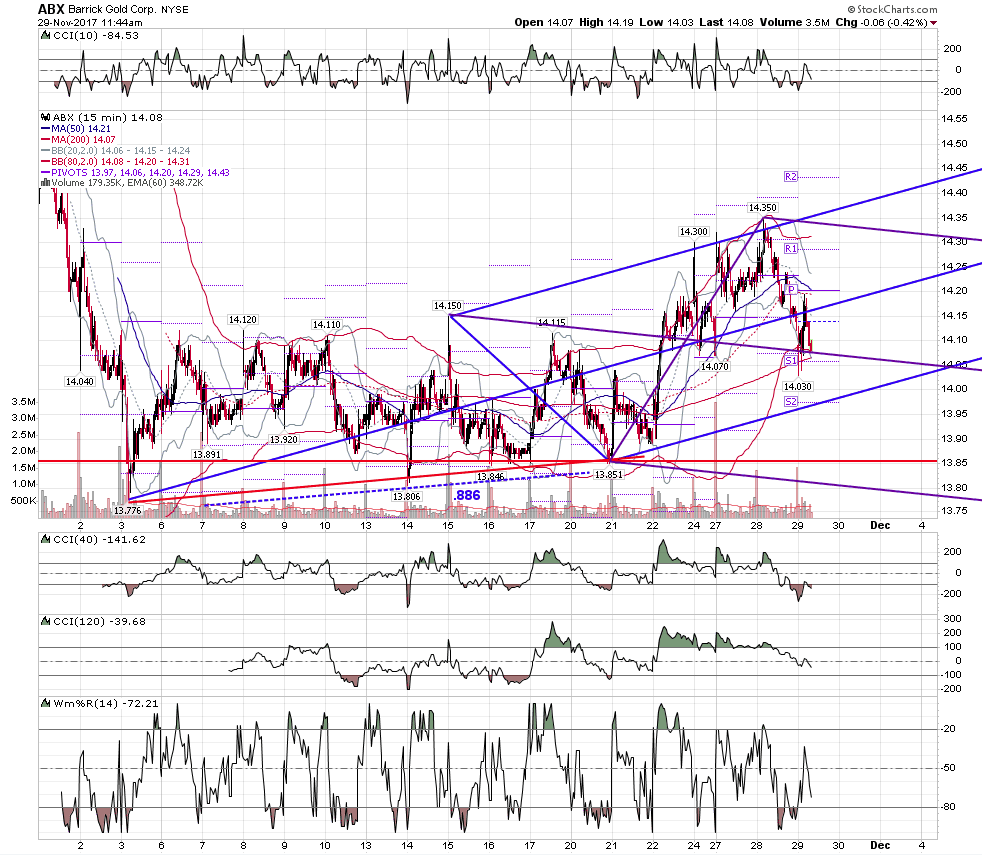Click the R2 pivot marker
Screen dimensions: 982x855
coord(791,177)
